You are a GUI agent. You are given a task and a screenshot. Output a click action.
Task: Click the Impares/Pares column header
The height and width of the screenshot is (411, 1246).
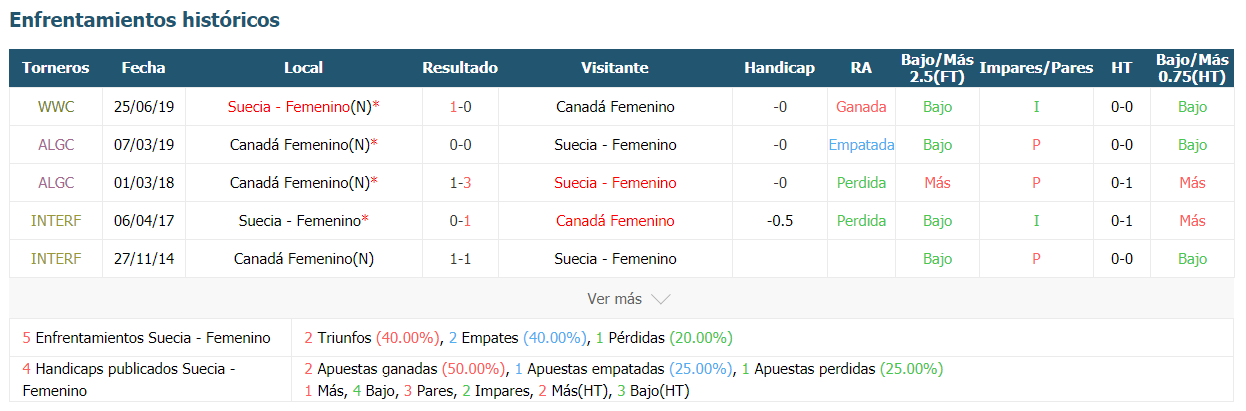click(x=1036, y=68)
